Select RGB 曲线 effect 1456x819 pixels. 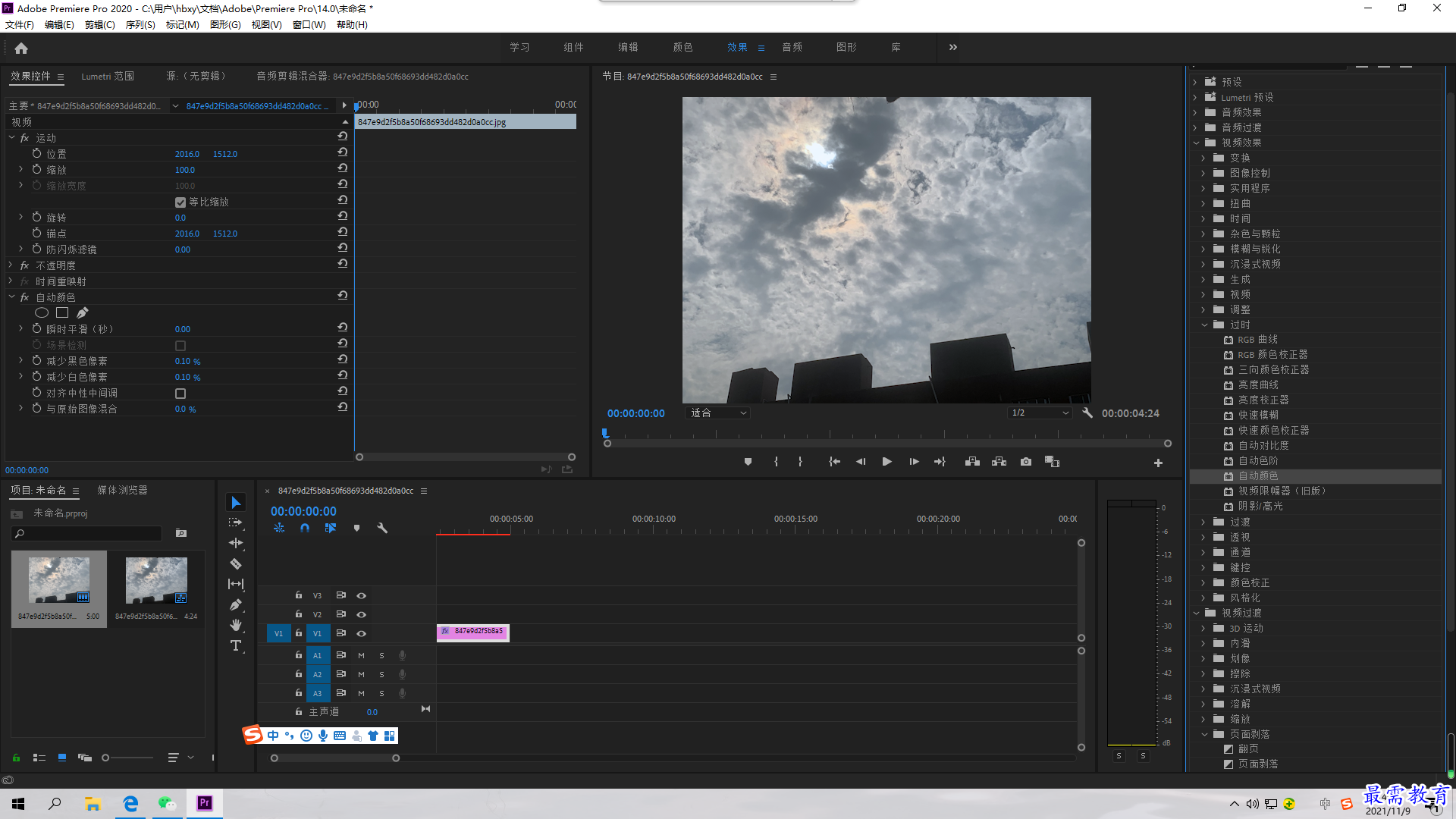tap(1257, 340)
